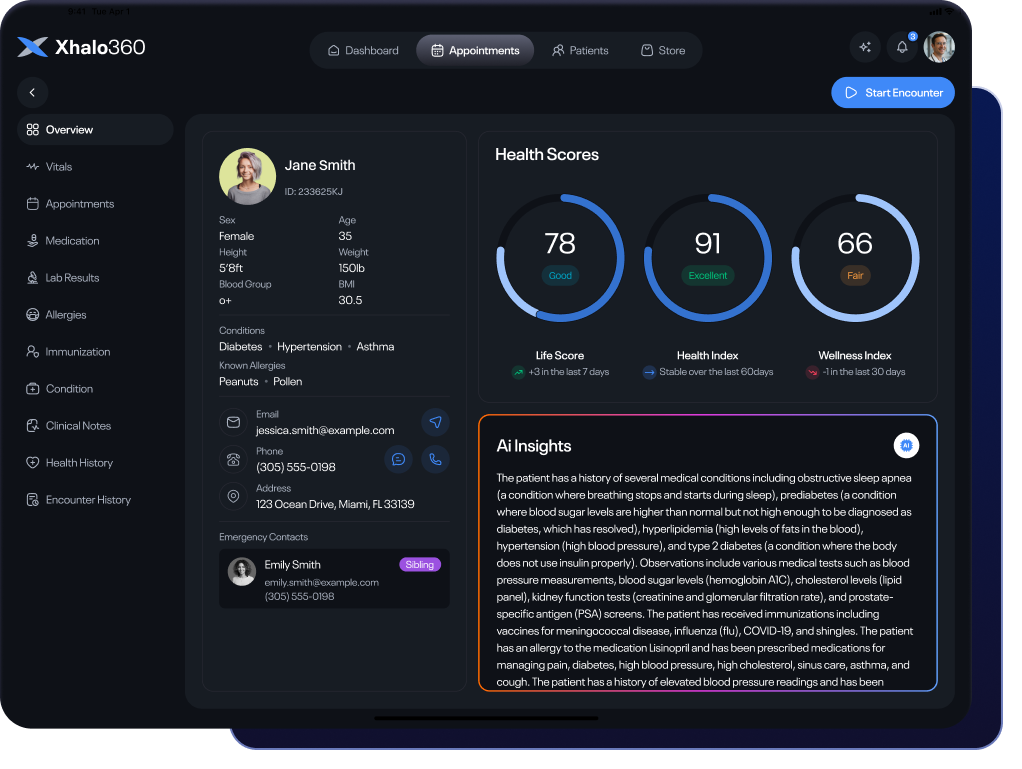Open the Patients tab
The height and width of the screenshot is (769, 1022).
(x=580, y=50)
